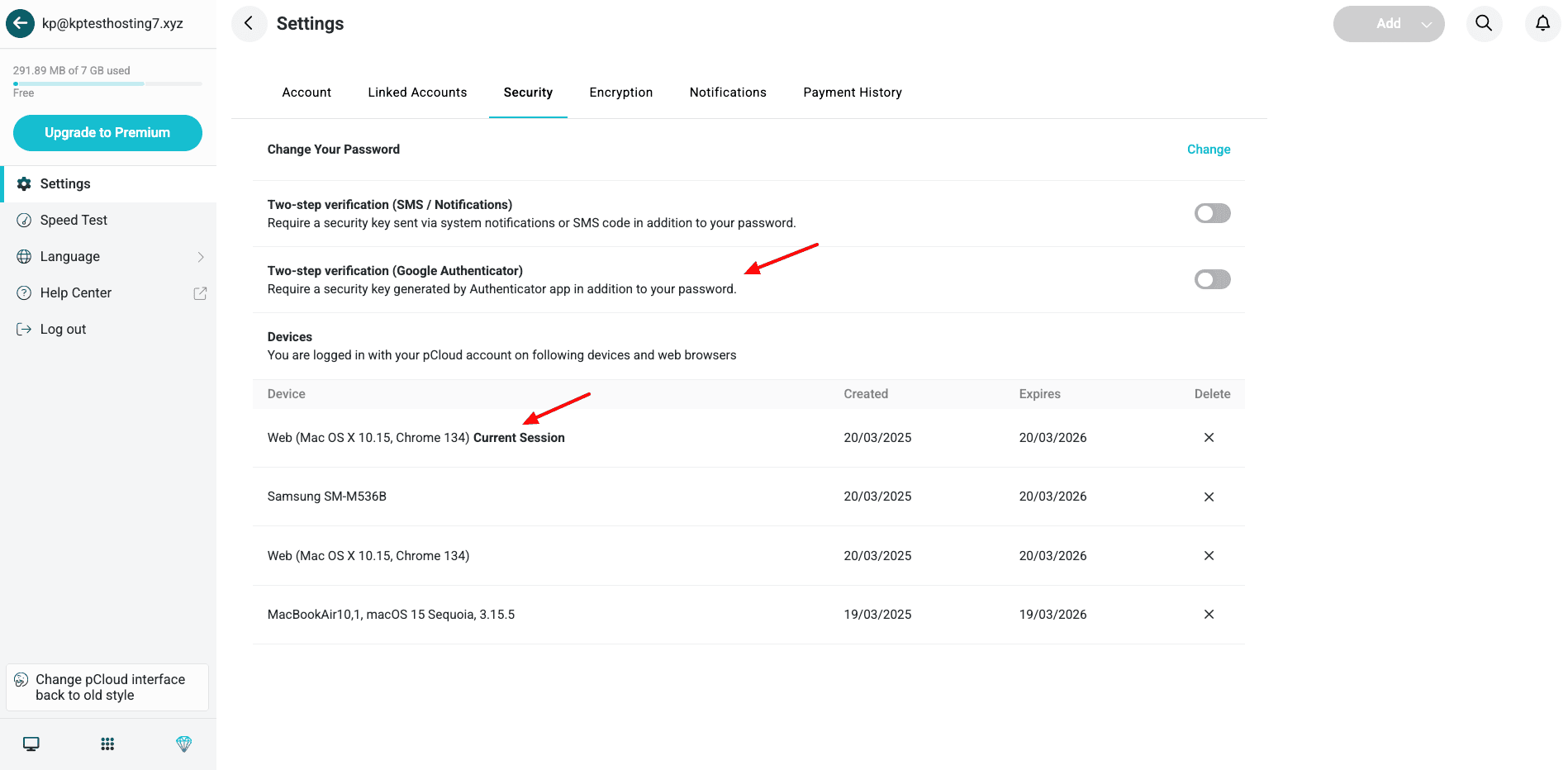The image size is (1568, 770).
Task: Open the desktop app monitor icon
Action: click(x=31, y=744)
